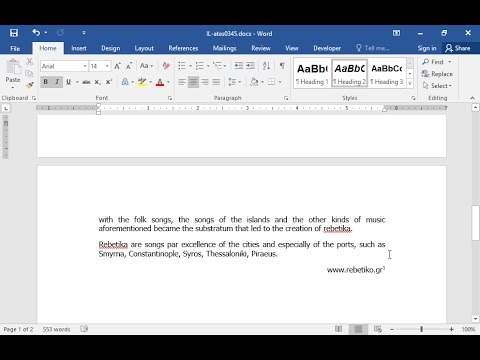The width and height of the screenshot is (480, 360).
Task: Click the Tell me search field
Action: click(x=373, y=48)
